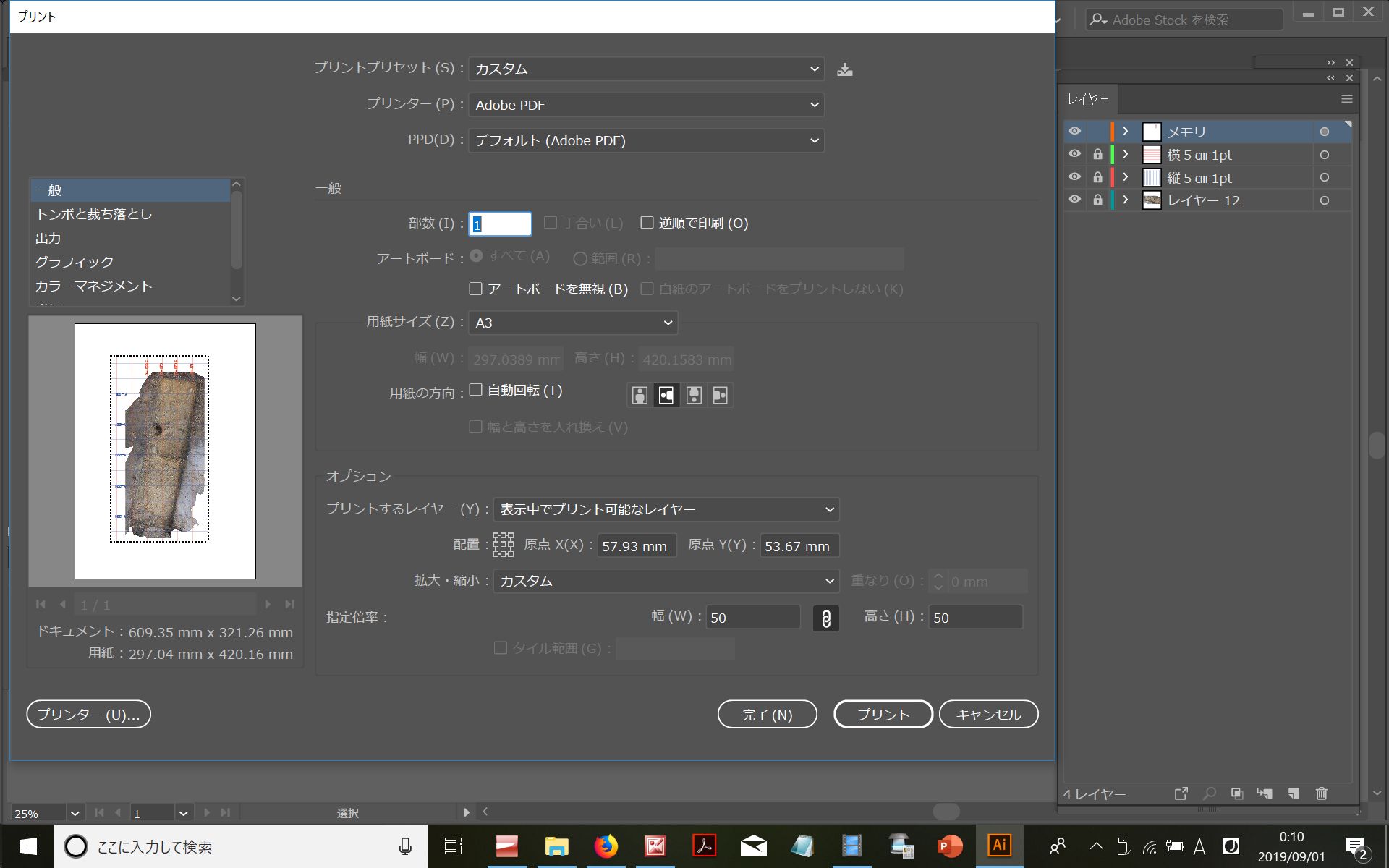Open the Layers panel menu icon
The width and height of the screenshot is (1389, 868).
point(1346,99)
